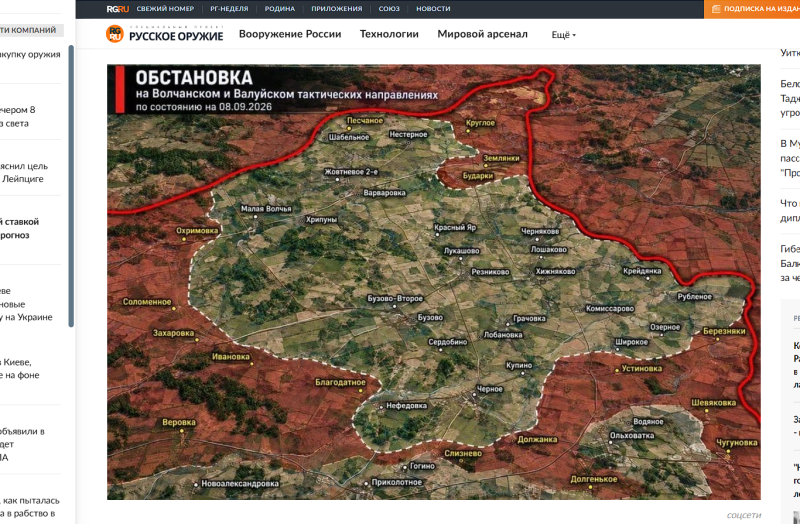Click the RG.RU orange round logo icon
Viewport: 800px width, 524px height.
click(115, 34)
